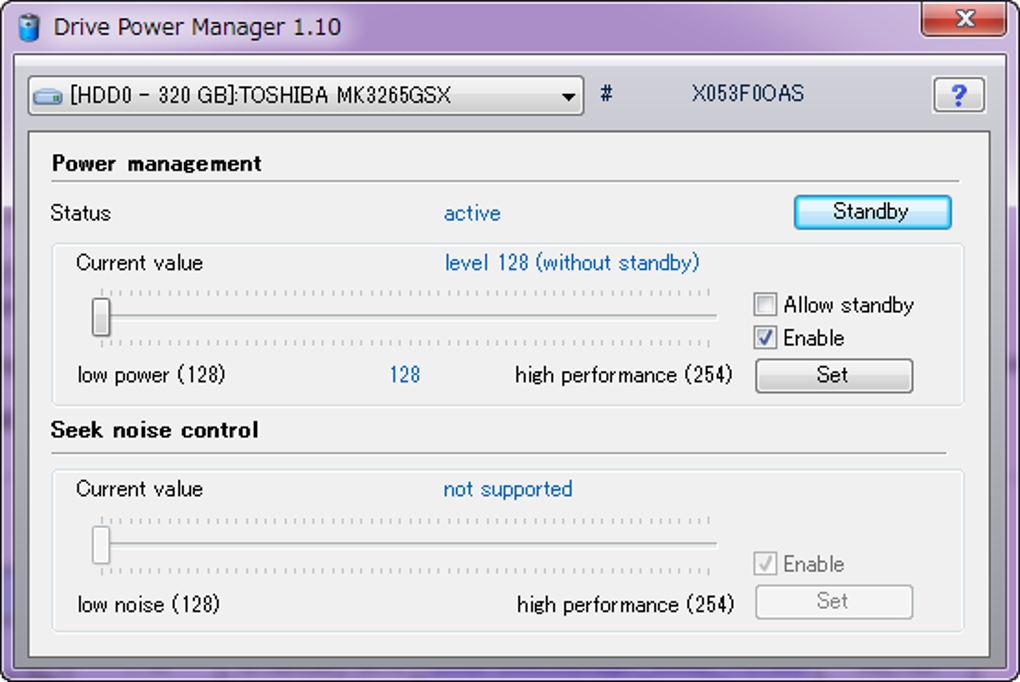
Task: Open help with the question mark button
Action: [958, 96]
